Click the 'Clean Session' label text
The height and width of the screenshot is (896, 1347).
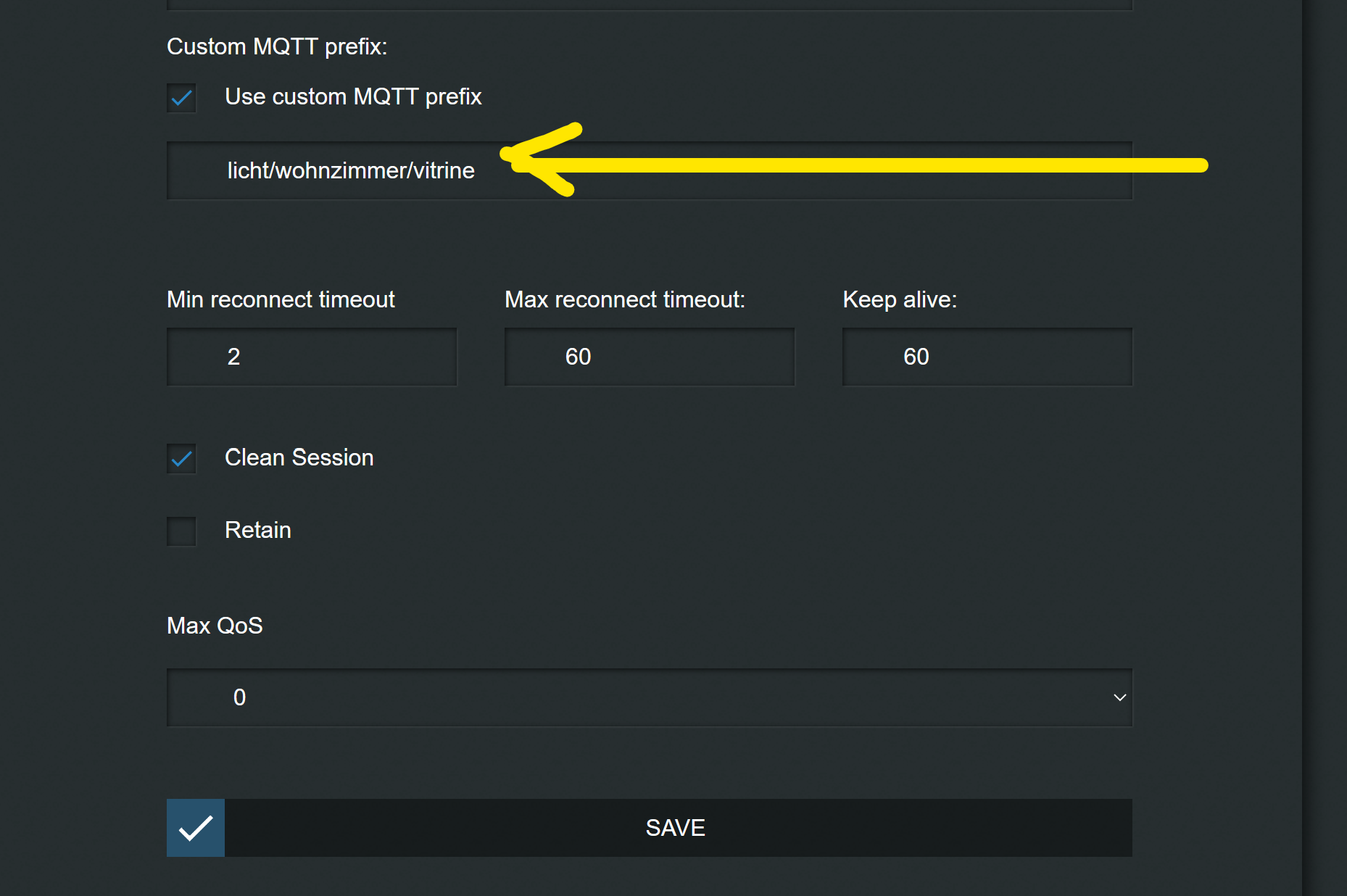299,457
